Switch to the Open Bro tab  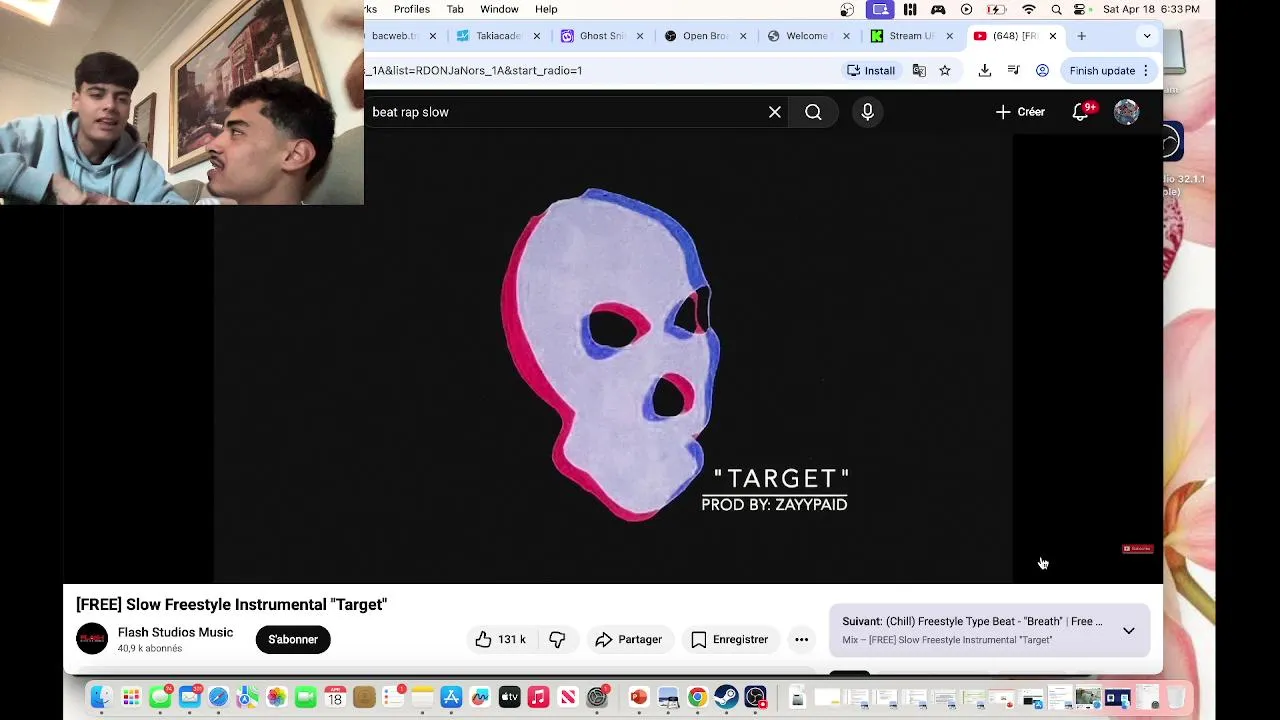[x=705, y=36]
